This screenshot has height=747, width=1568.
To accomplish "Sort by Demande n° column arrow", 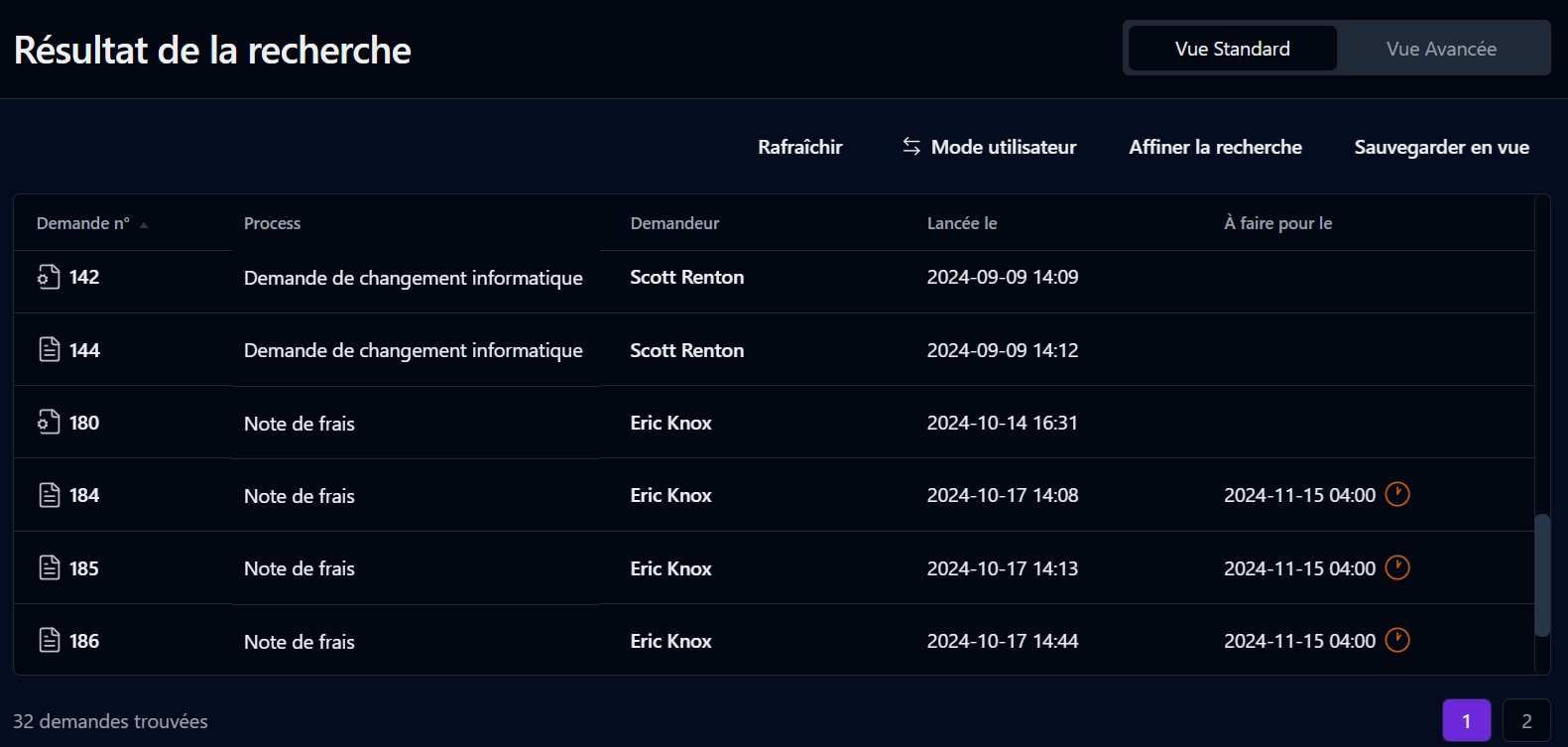I will tap(144, 225).
